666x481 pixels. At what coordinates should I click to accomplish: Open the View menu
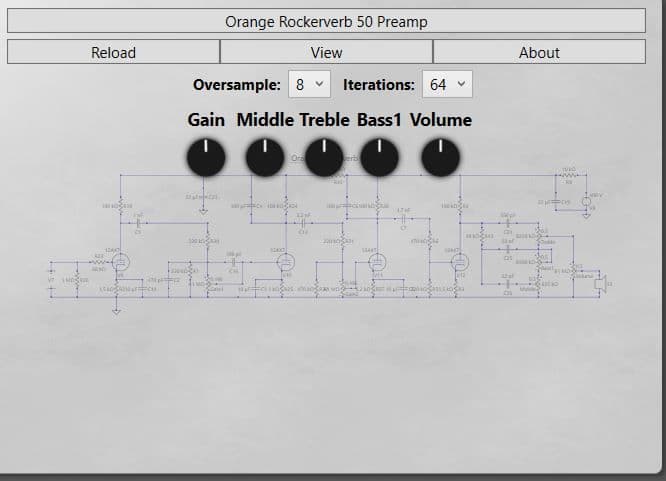coord(326,52)
